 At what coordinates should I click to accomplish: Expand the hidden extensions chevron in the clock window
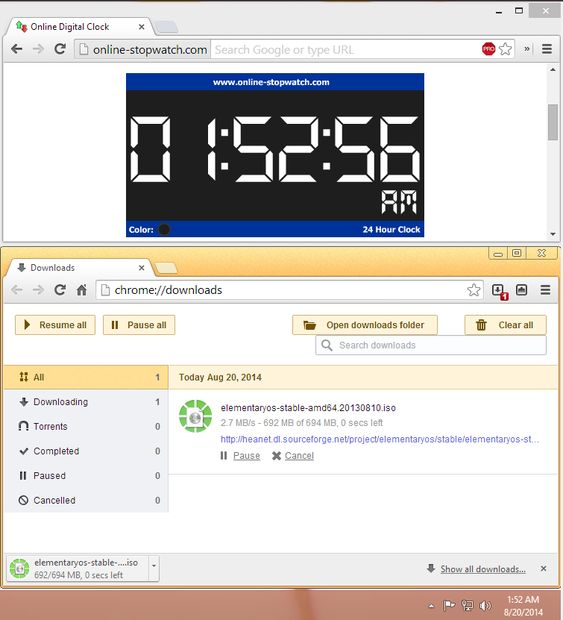tap(527, 49)
